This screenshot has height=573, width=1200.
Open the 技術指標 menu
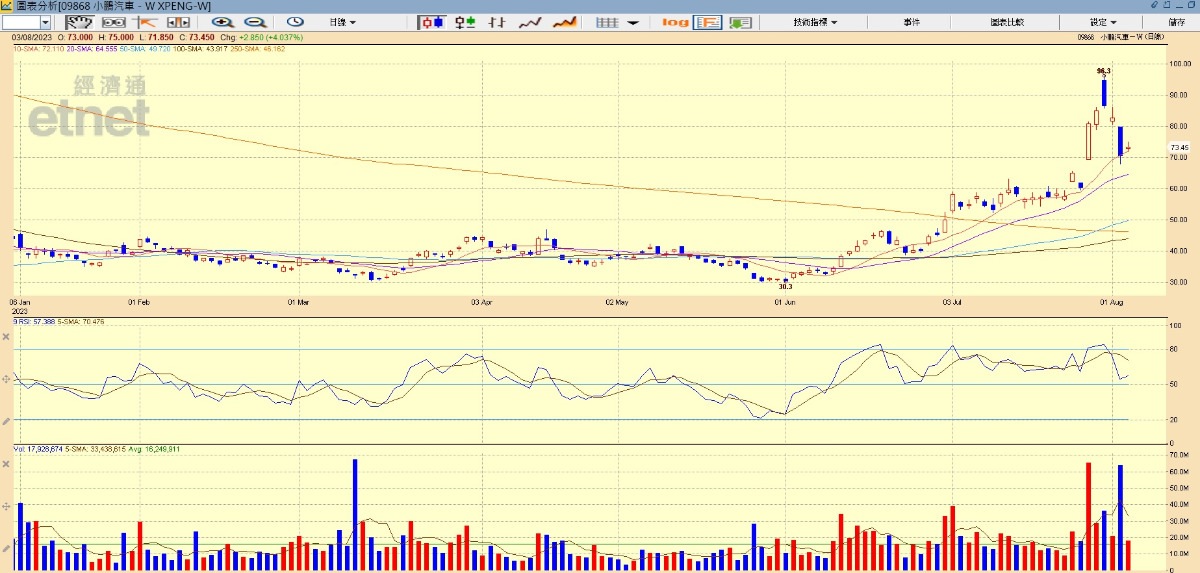point(814,21)
